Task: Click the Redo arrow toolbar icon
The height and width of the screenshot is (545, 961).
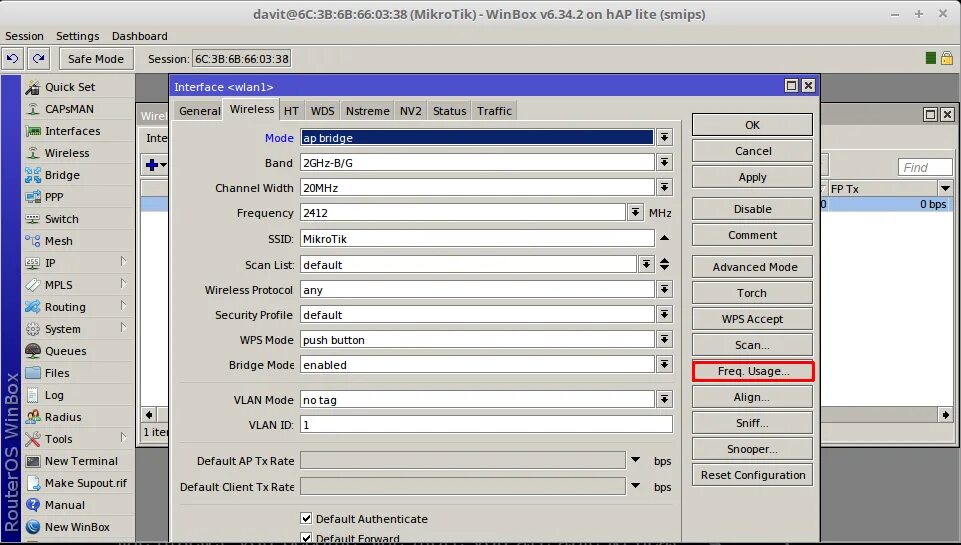Action: pos(39,59)
